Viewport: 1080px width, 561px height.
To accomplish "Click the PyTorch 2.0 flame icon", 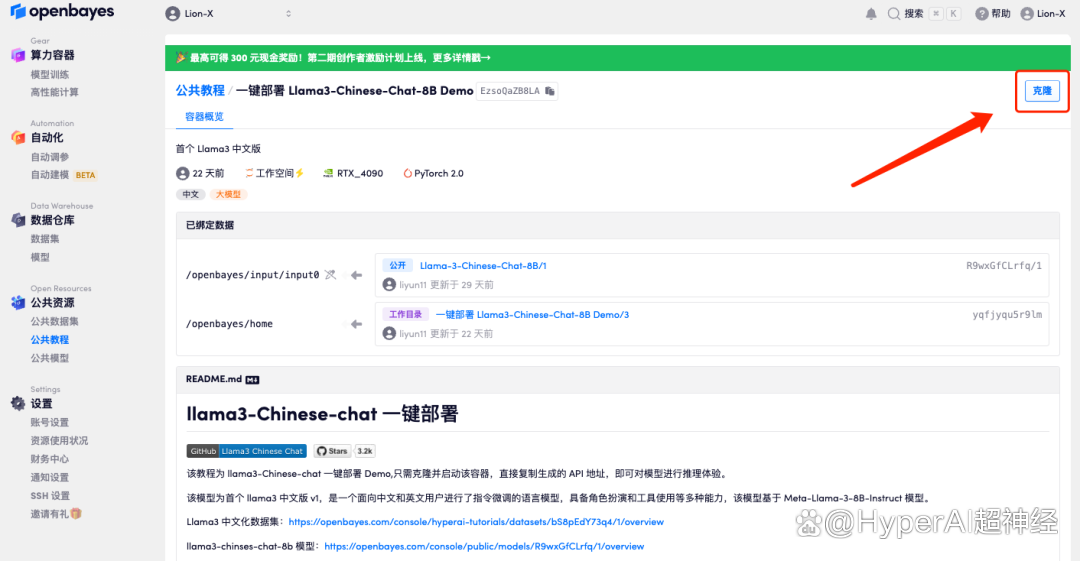I will 407,174.
